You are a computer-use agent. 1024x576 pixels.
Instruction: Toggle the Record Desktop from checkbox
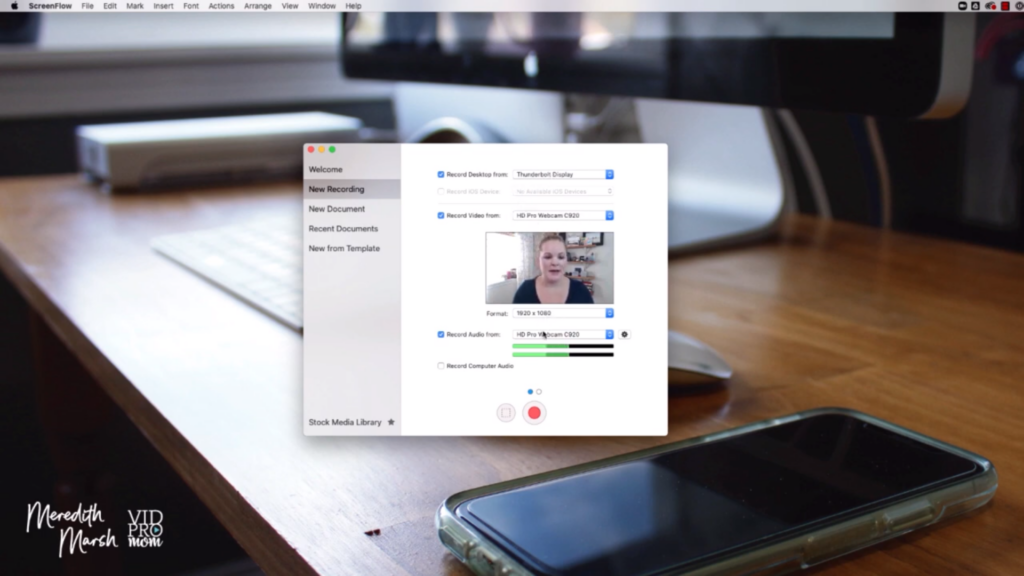[x=441, y=174]
